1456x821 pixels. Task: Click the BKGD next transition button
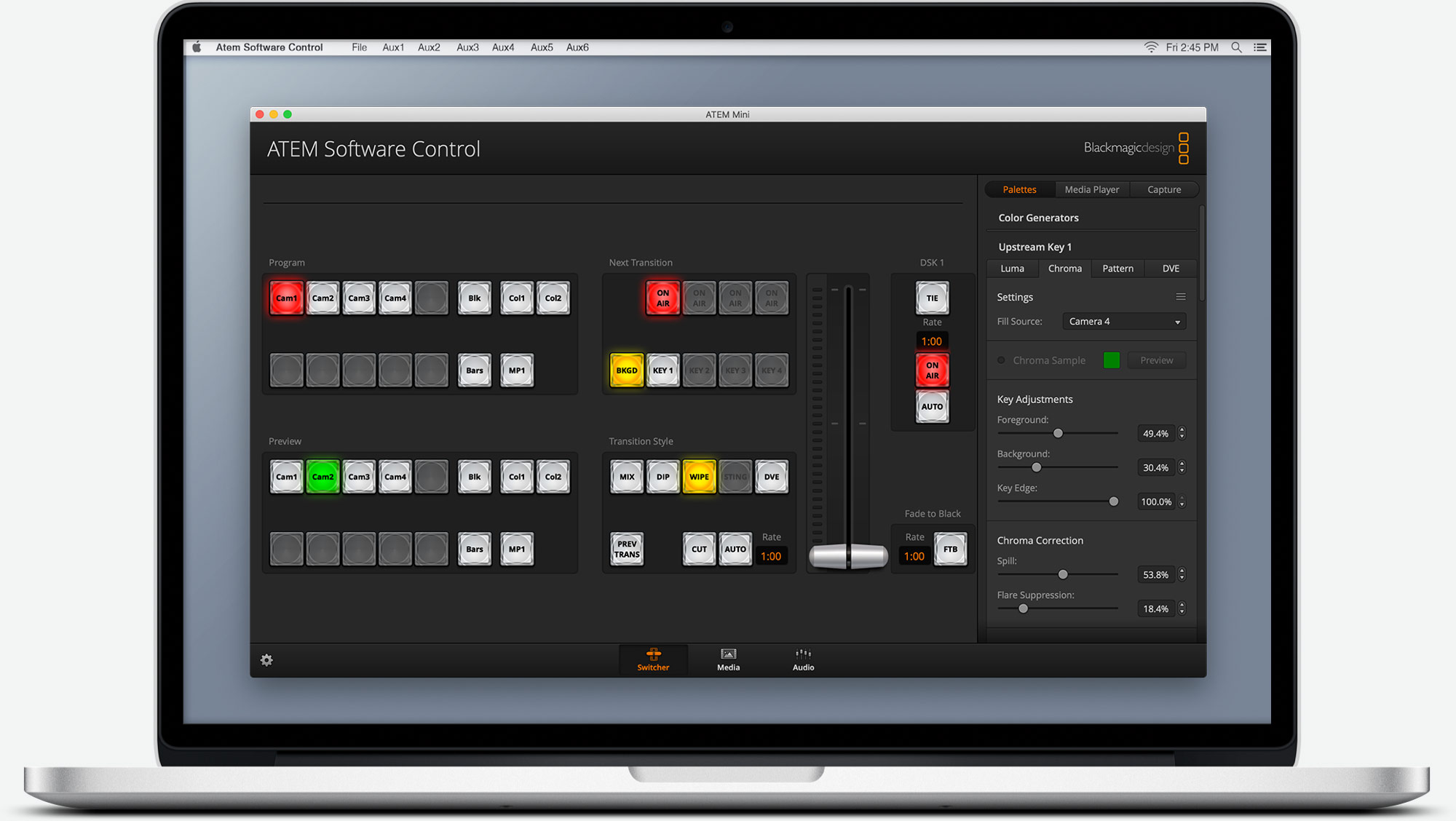click(x=625, y=370)
